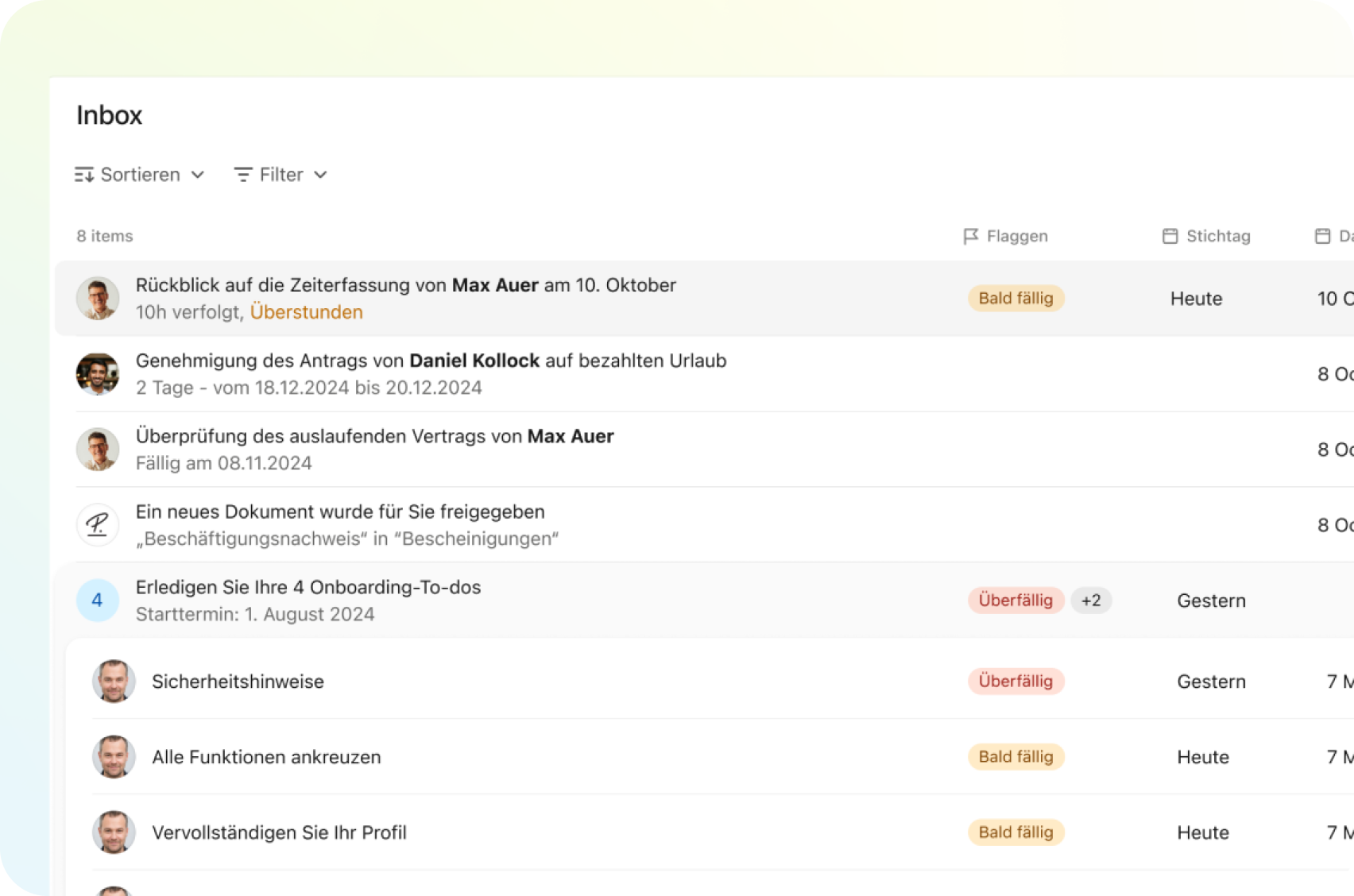Open the Filter dropdown
This screenshot has width=1354, height=896.
tap(280, 175)
